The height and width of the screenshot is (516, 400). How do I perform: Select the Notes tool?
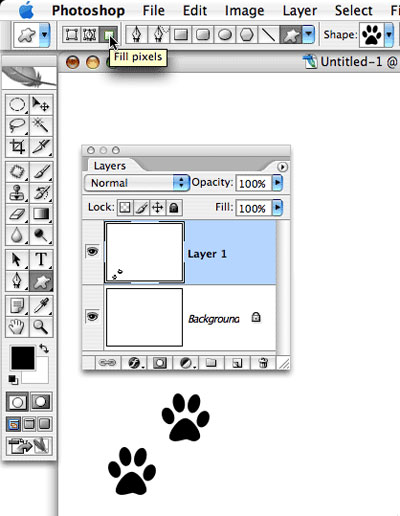coord(17,306)
